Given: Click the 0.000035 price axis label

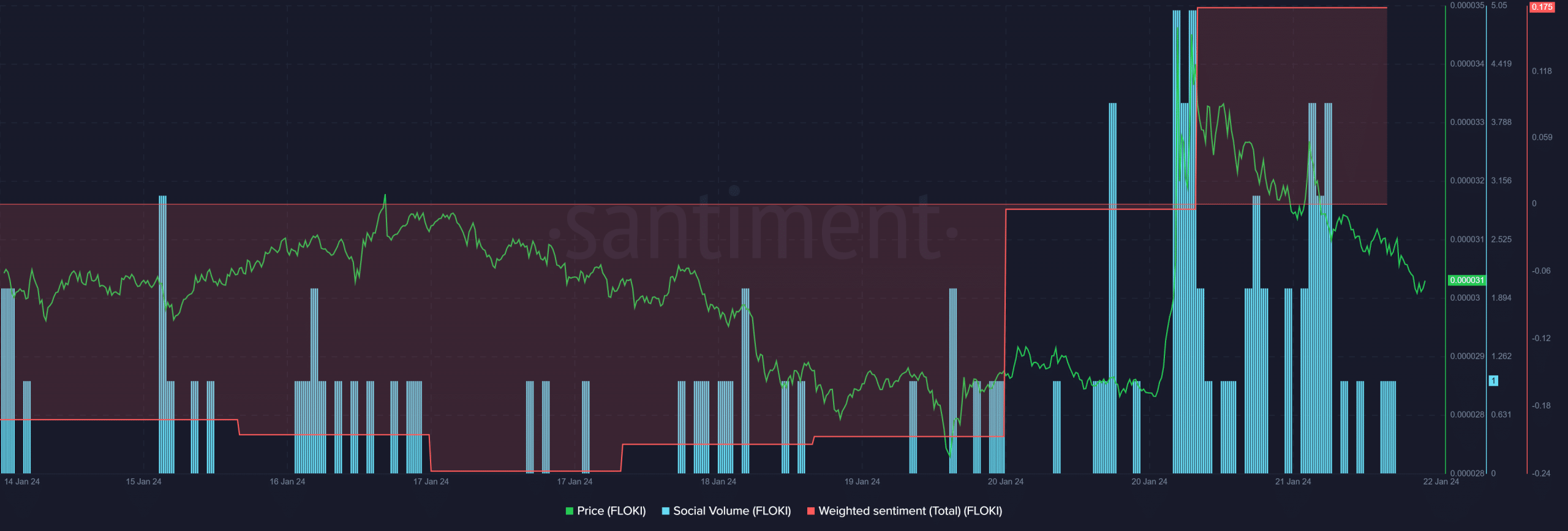Looking at the screenshot, I should click(1467, 6).
